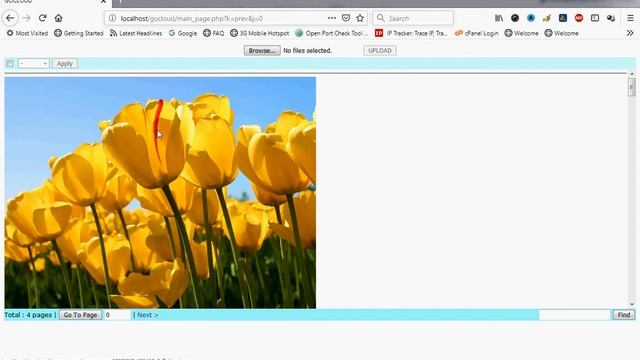Click Browse to choose a file

(x=262, y=51)
